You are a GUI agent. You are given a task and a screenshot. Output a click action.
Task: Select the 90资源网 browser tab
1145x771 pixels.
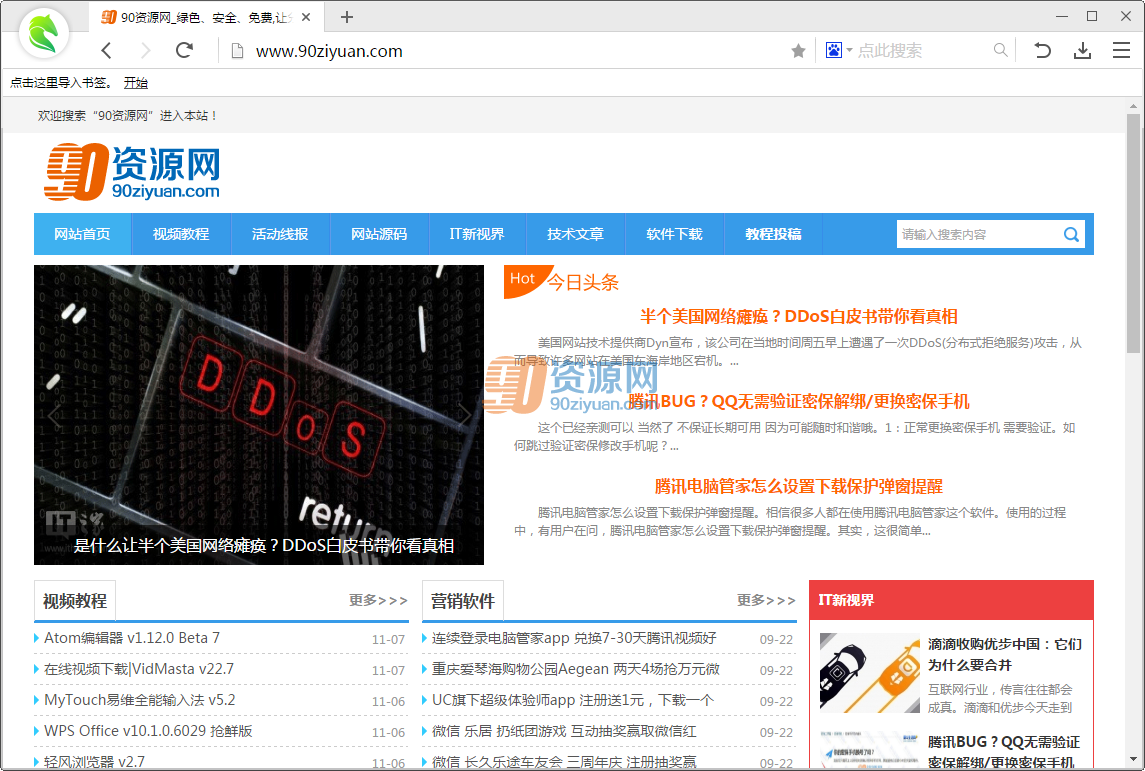tap(206, 17)
